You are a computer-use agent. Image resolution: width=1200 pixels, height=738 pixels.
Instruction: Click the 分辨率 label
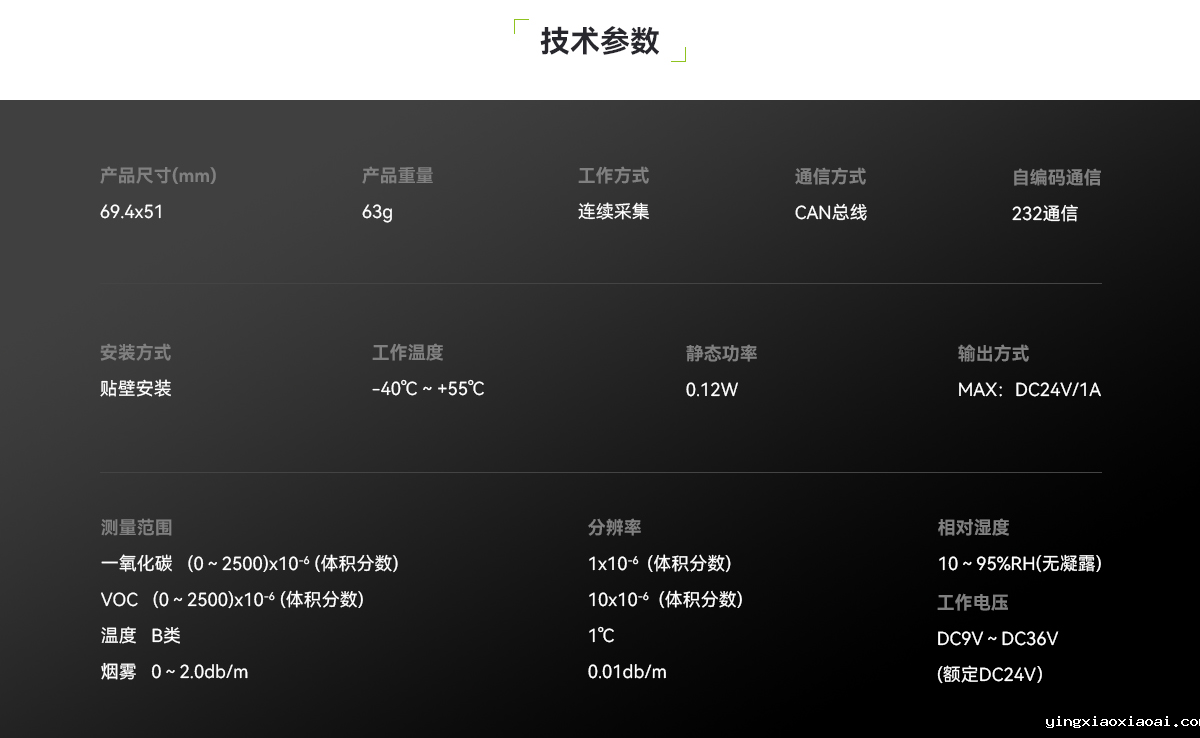614,527
